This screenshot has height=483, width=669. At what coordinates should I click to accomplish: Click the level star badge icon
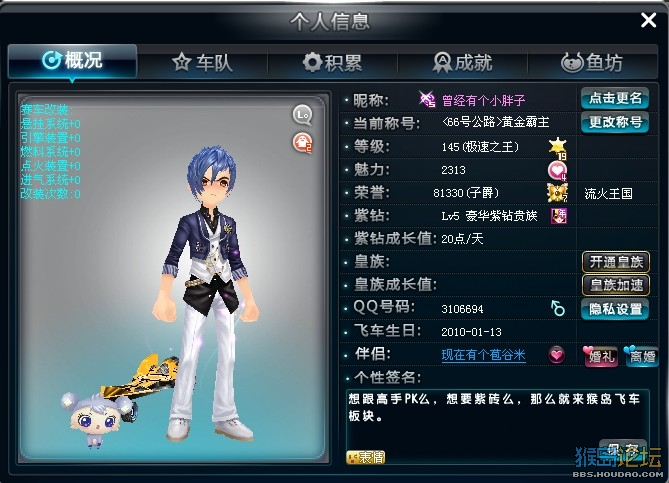point(558,148)
